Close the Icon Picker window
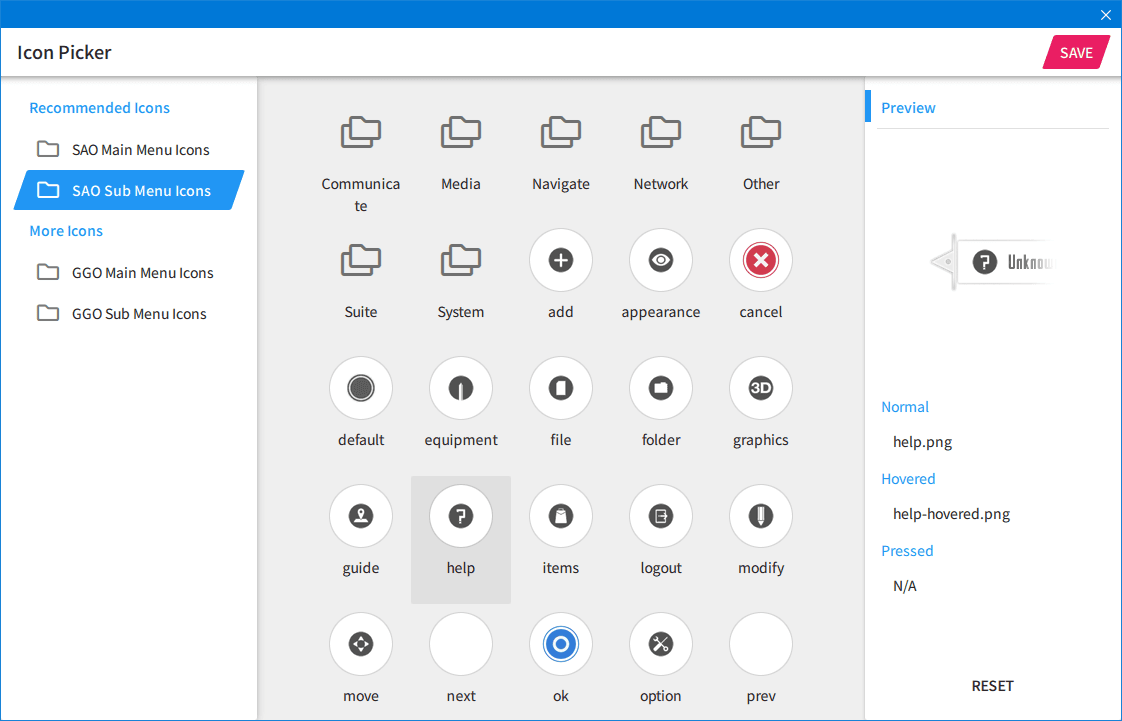The width and height of the screenshot is (1122, 721). (x=1106, y=14)
